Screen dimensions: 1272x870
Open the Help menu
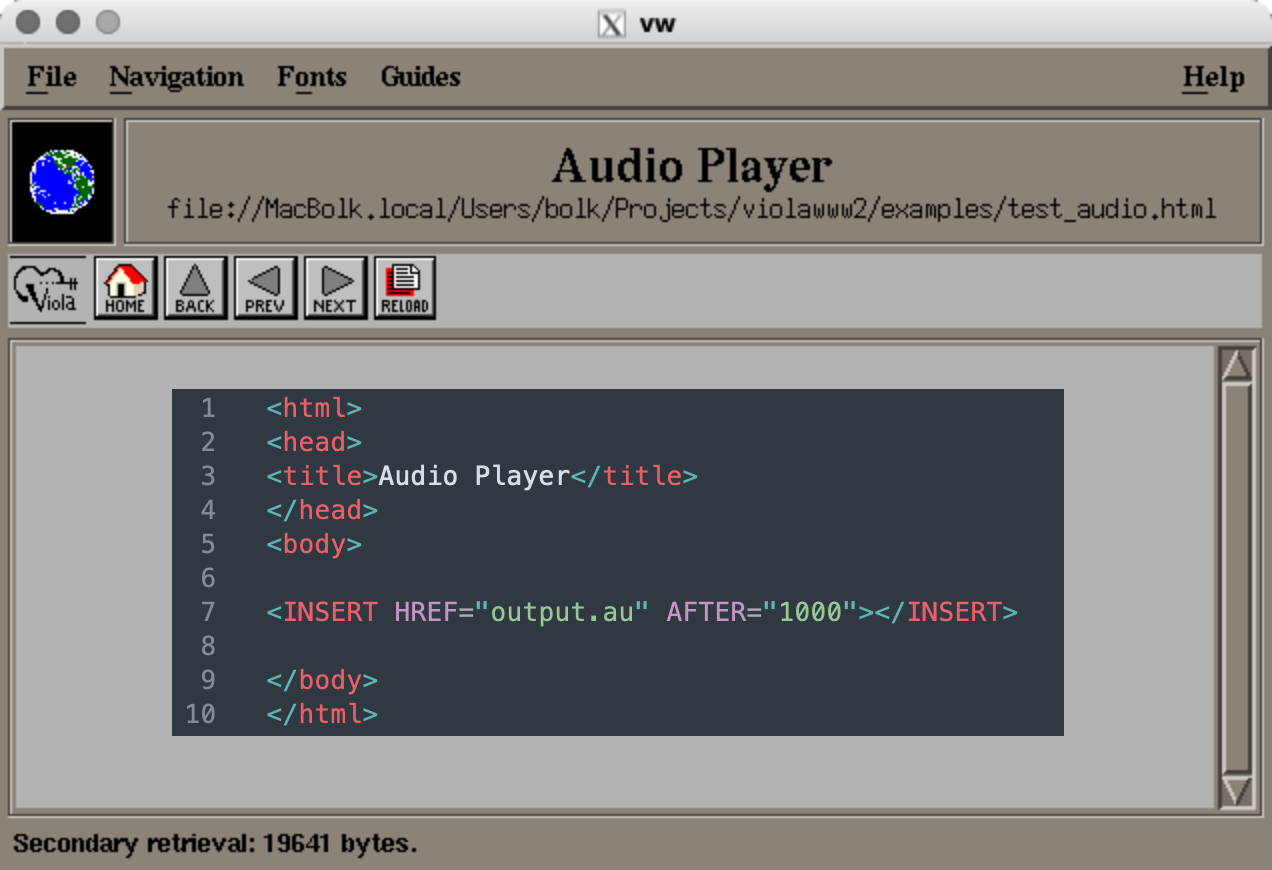click(1214, 77)
